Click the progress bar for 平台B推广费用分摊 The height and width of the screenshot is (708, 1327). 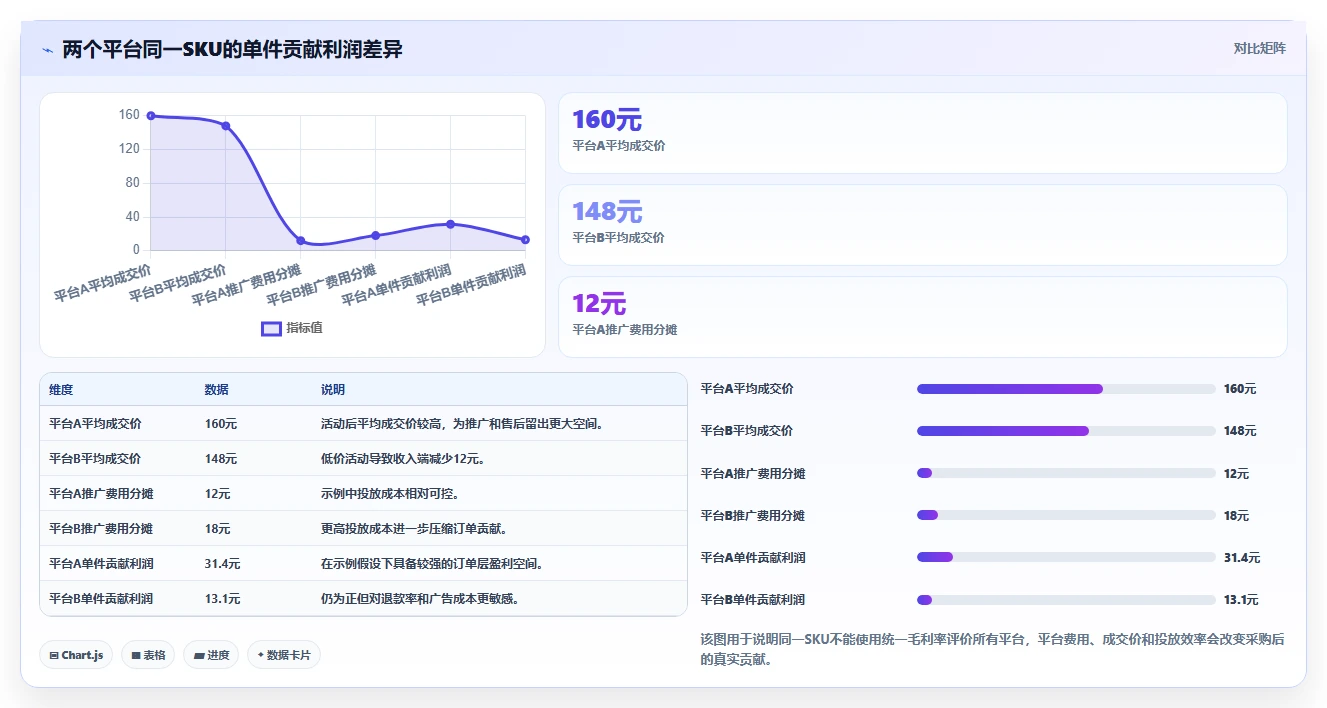coord(1066,515)
